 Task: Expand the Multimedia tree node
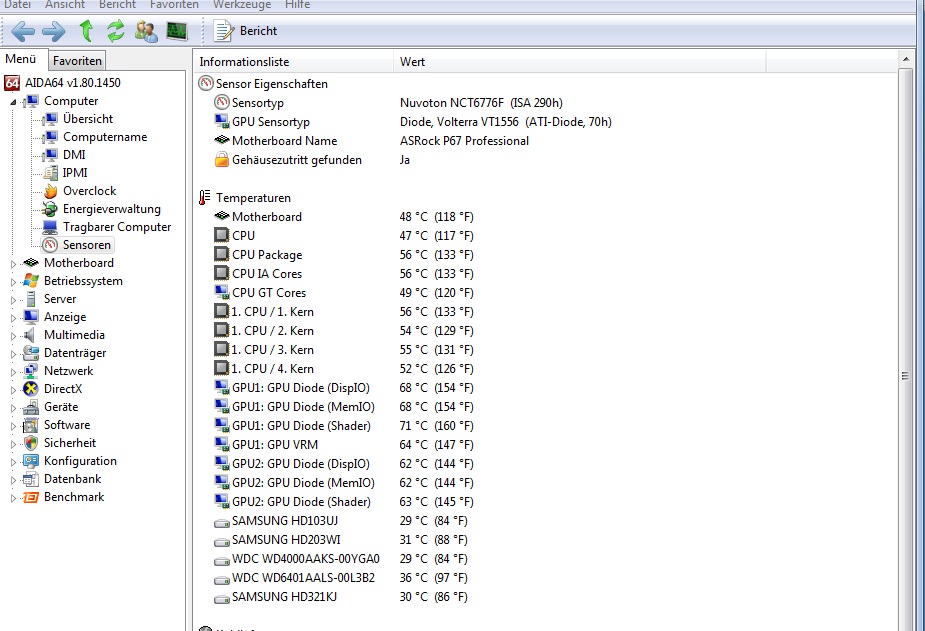(x=13, y=336)
